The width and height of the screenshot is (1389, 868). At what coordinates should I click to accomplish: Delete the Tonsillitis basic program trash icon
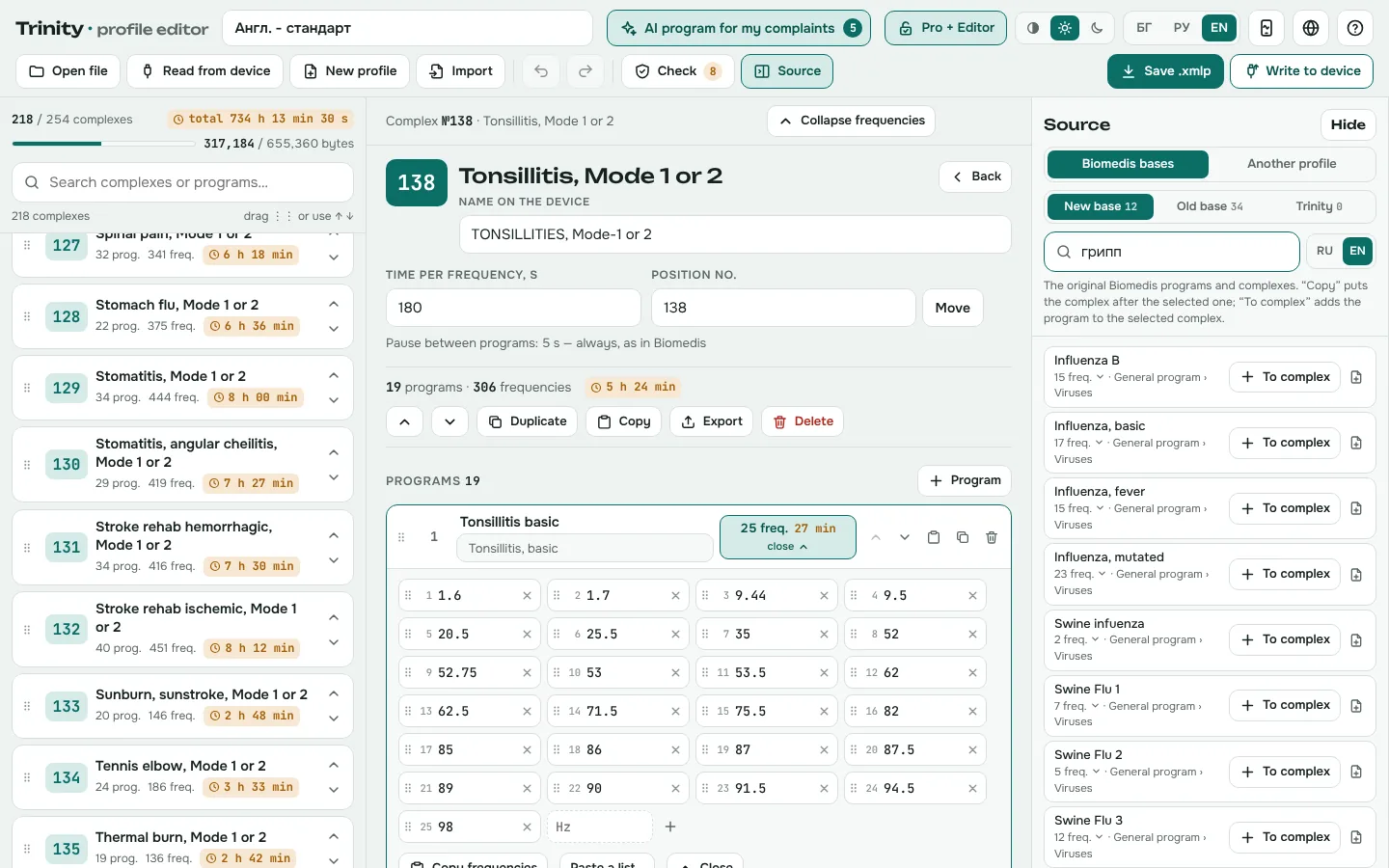[992, 537]
